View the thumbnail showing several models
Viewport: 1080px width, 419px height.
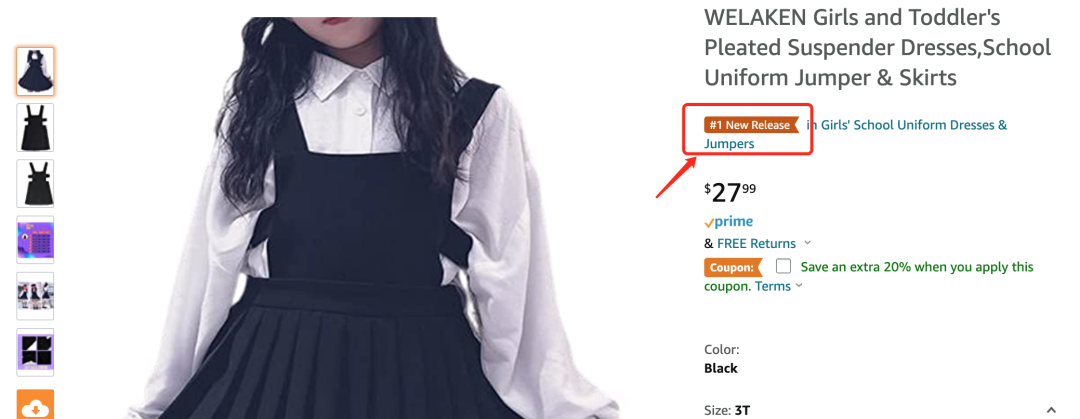35,296
